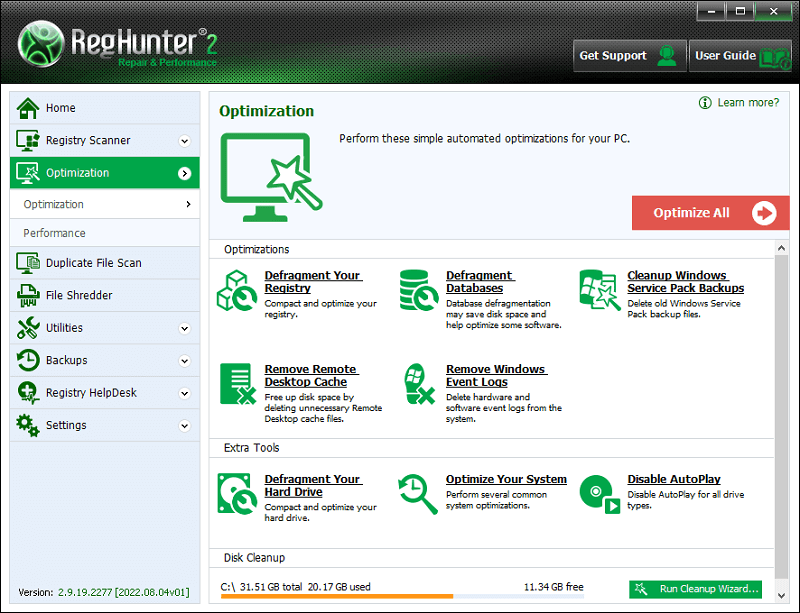Click the Defragment Databases stack icon

419,290
